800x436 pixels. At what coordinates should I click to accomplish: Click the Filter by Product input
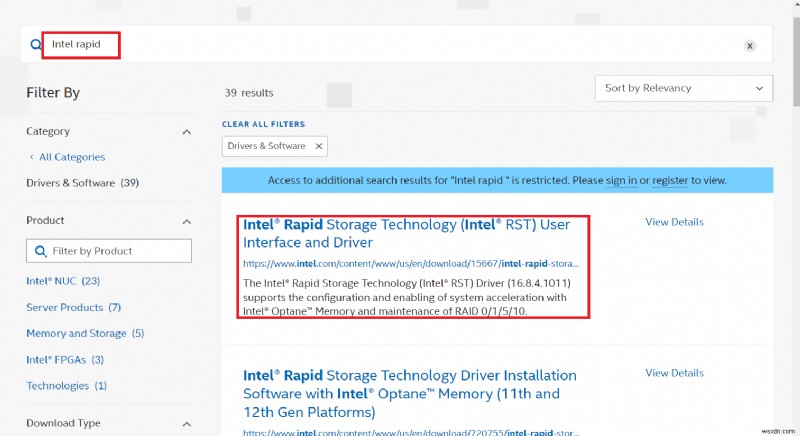(109, 251)
